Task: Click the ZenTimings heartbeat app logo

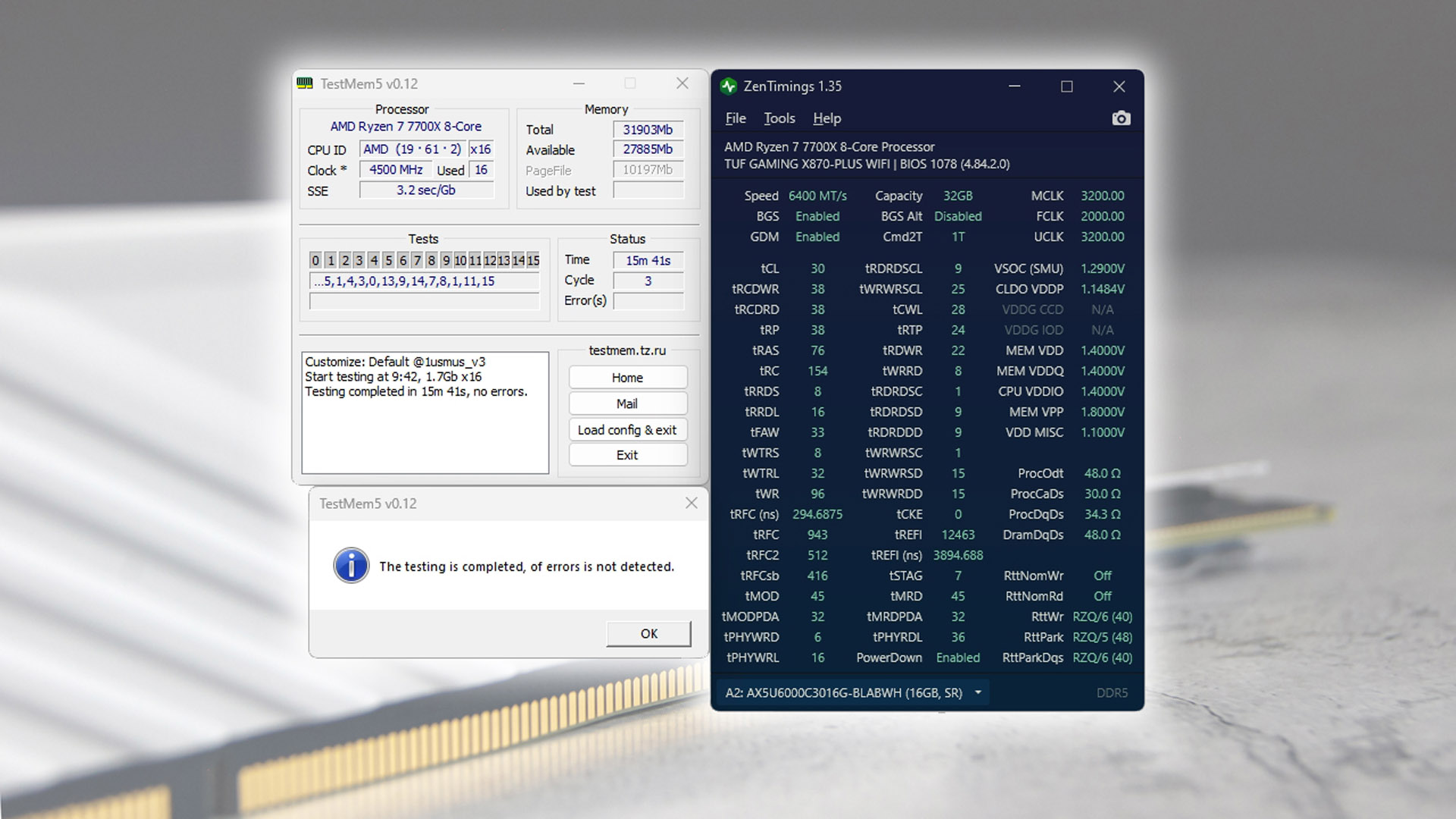Action: coord(729,86)
